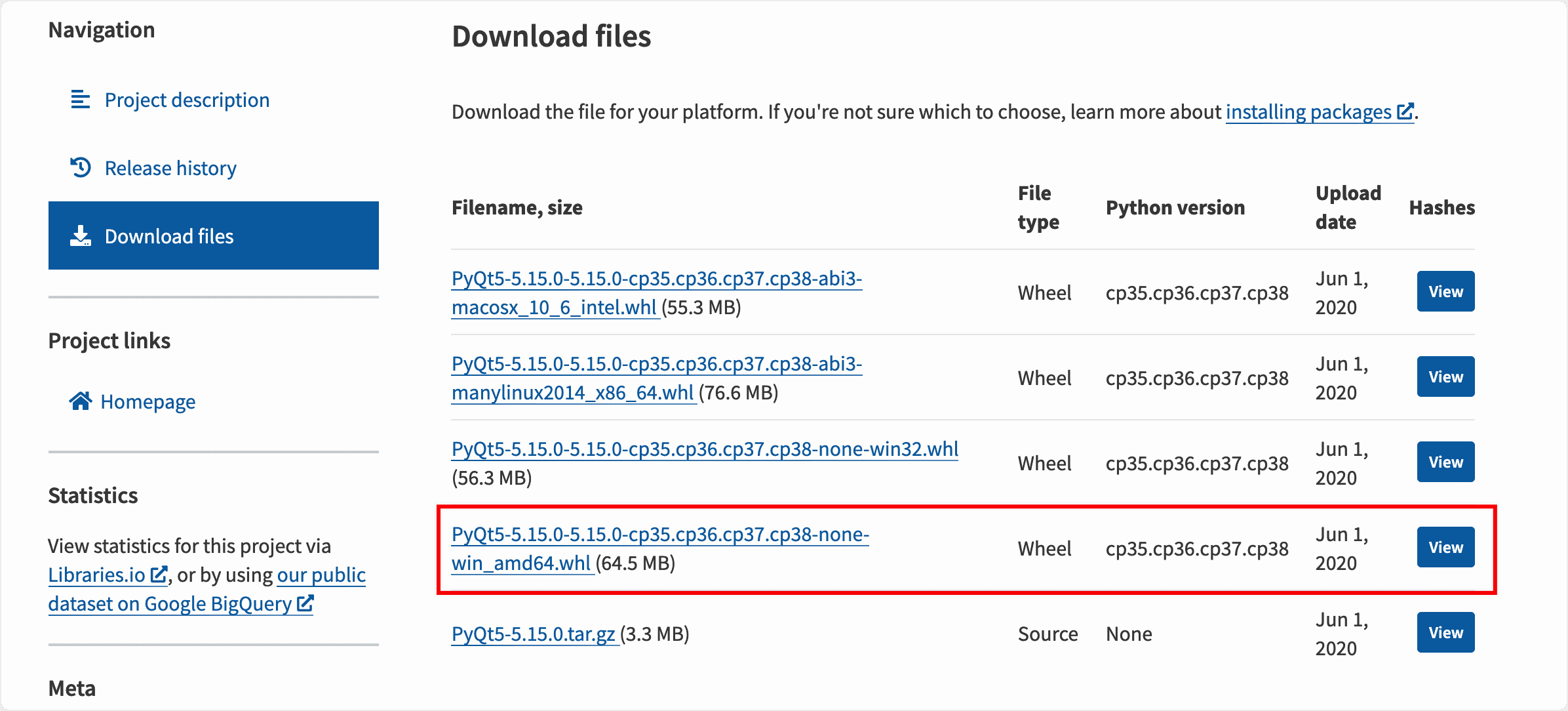
Task: Download the win32 wheel file
Action: [x=705, y=449]
